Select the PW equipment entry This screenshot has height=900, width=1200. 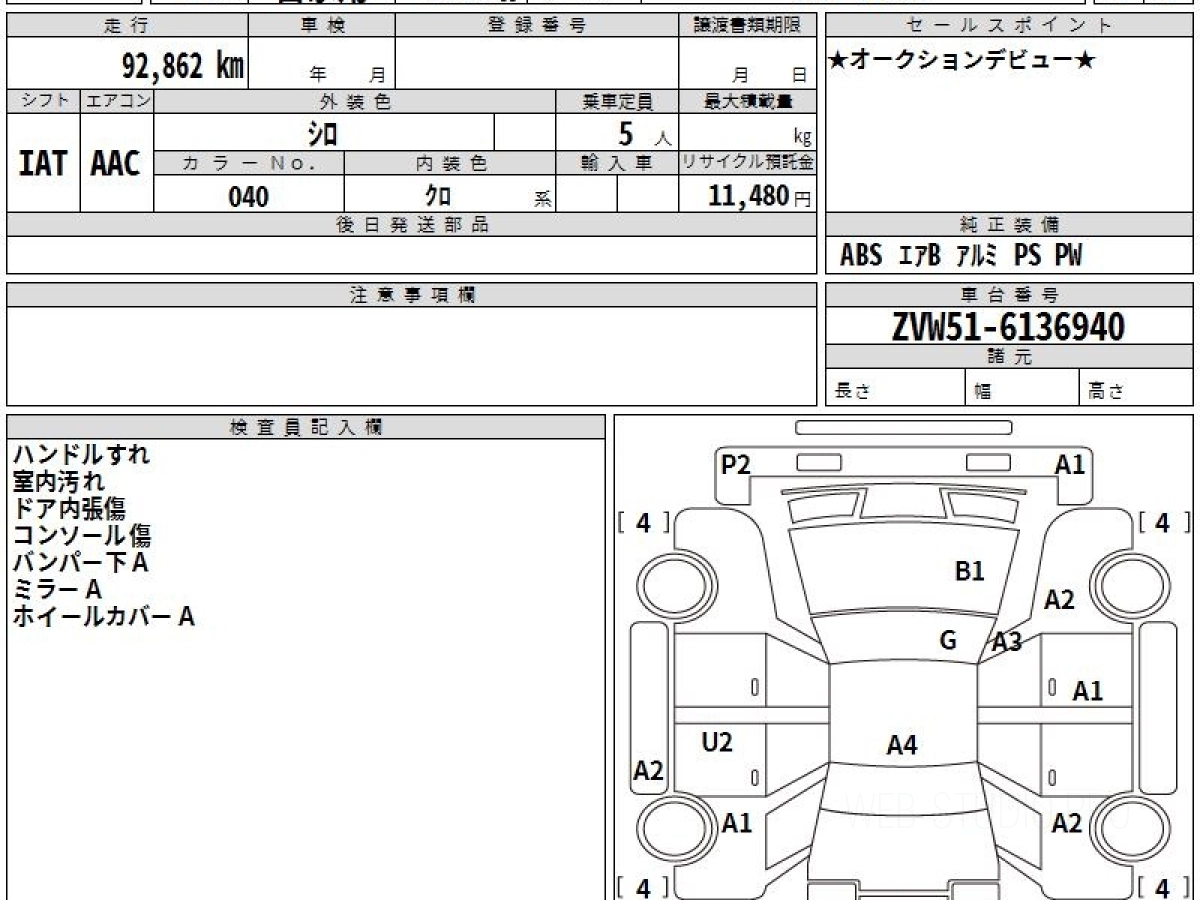click(1068, 256)
